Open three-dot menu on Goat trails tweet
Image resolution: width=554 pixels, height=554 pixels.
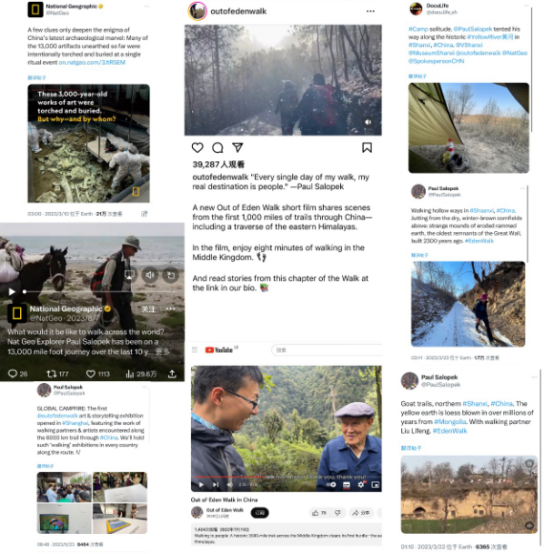click(534, 377)
